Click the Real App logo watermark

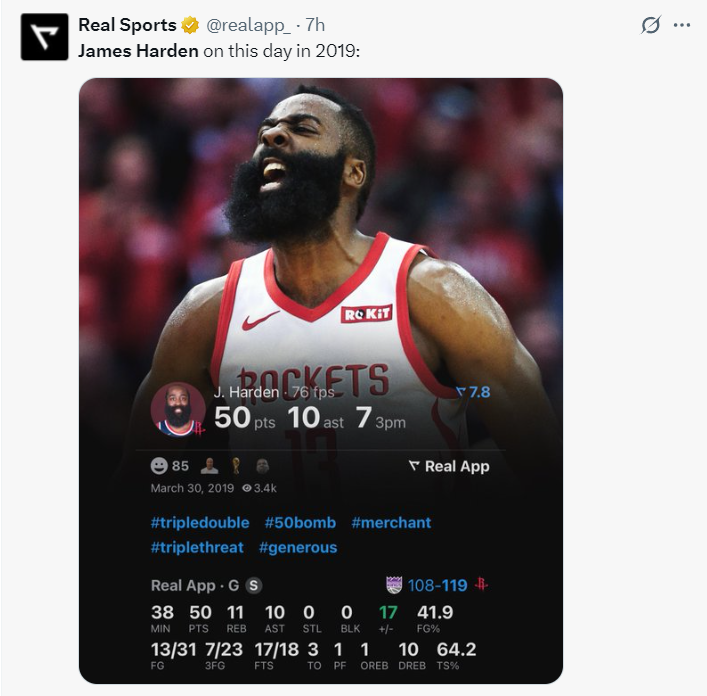coord(449,466)
